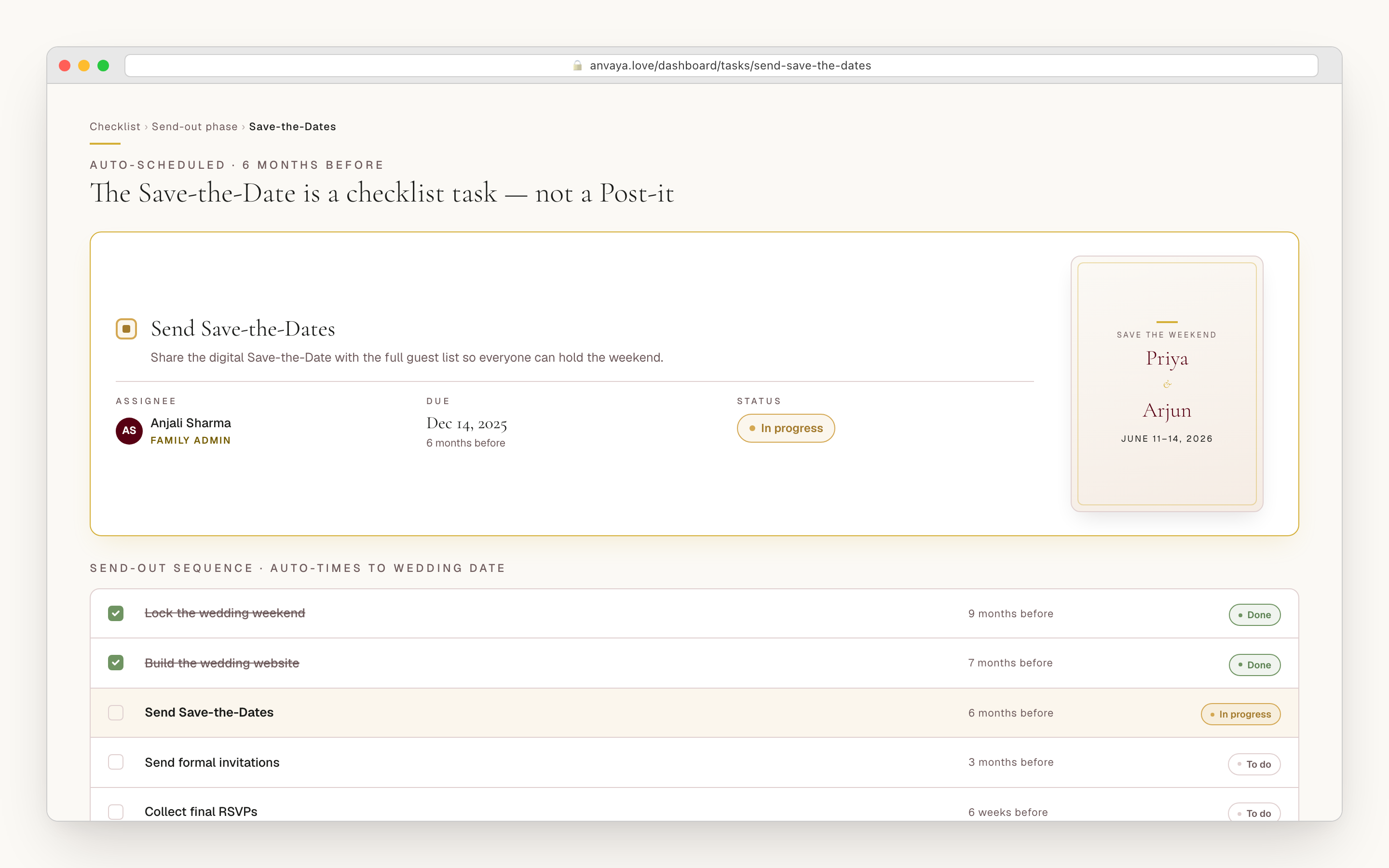Click the page headline about the Save-the-Date checklist task

[381, 193]
